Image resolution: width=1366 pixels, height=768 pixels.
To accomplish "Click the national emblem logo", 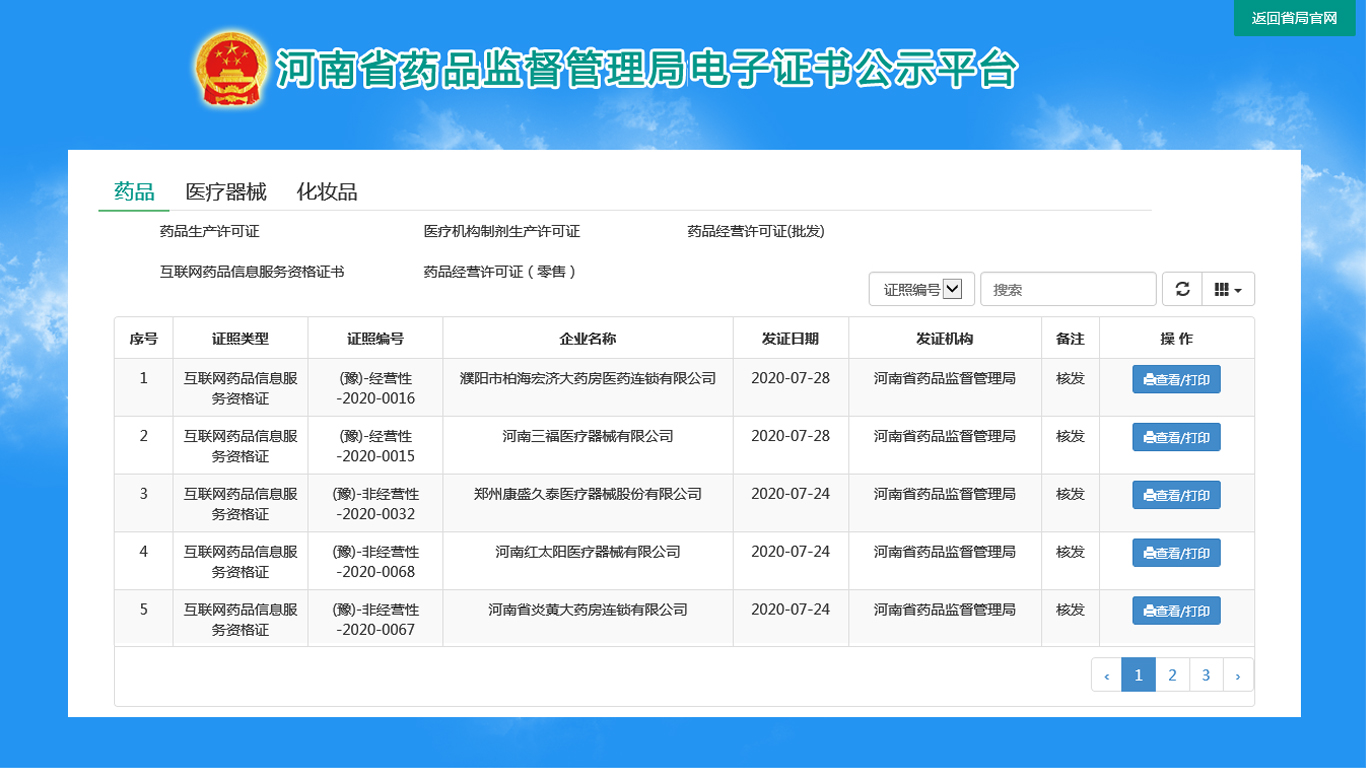I will click(x=232, y=69).
